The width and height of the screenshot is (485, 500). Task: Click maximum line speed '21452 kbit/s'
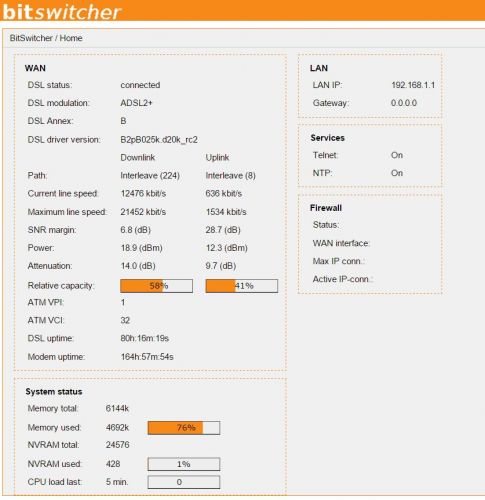(x=143, y=212)
